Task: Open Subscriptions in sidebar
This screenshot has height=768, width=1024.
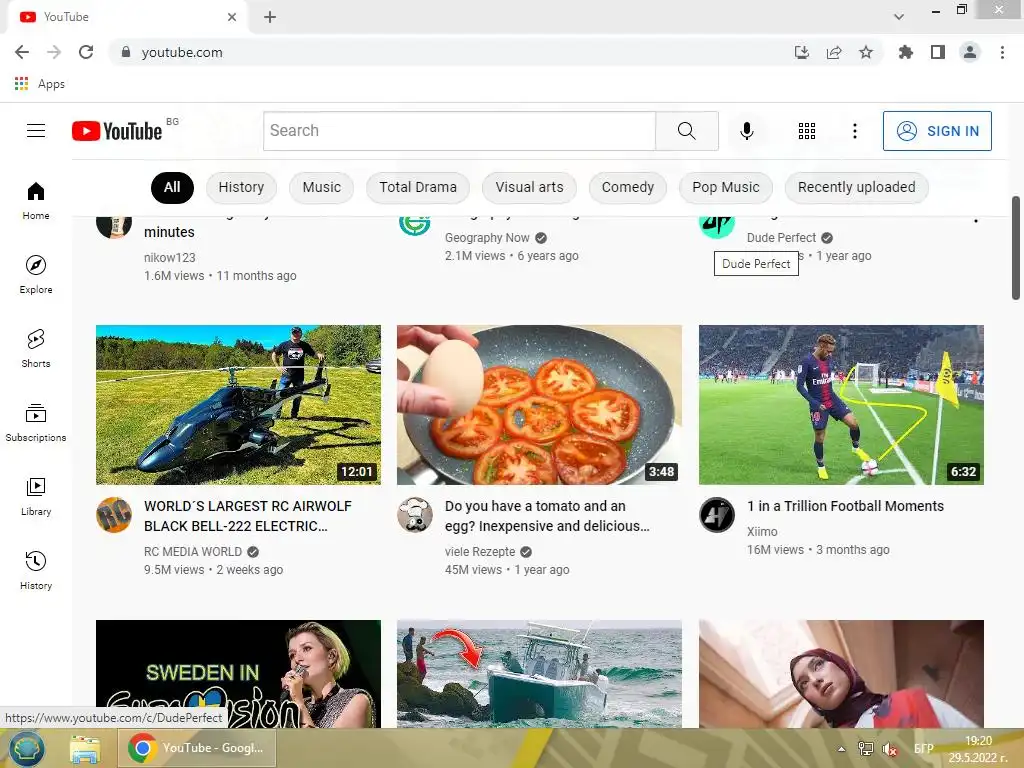Action: (x=36, y=423)
